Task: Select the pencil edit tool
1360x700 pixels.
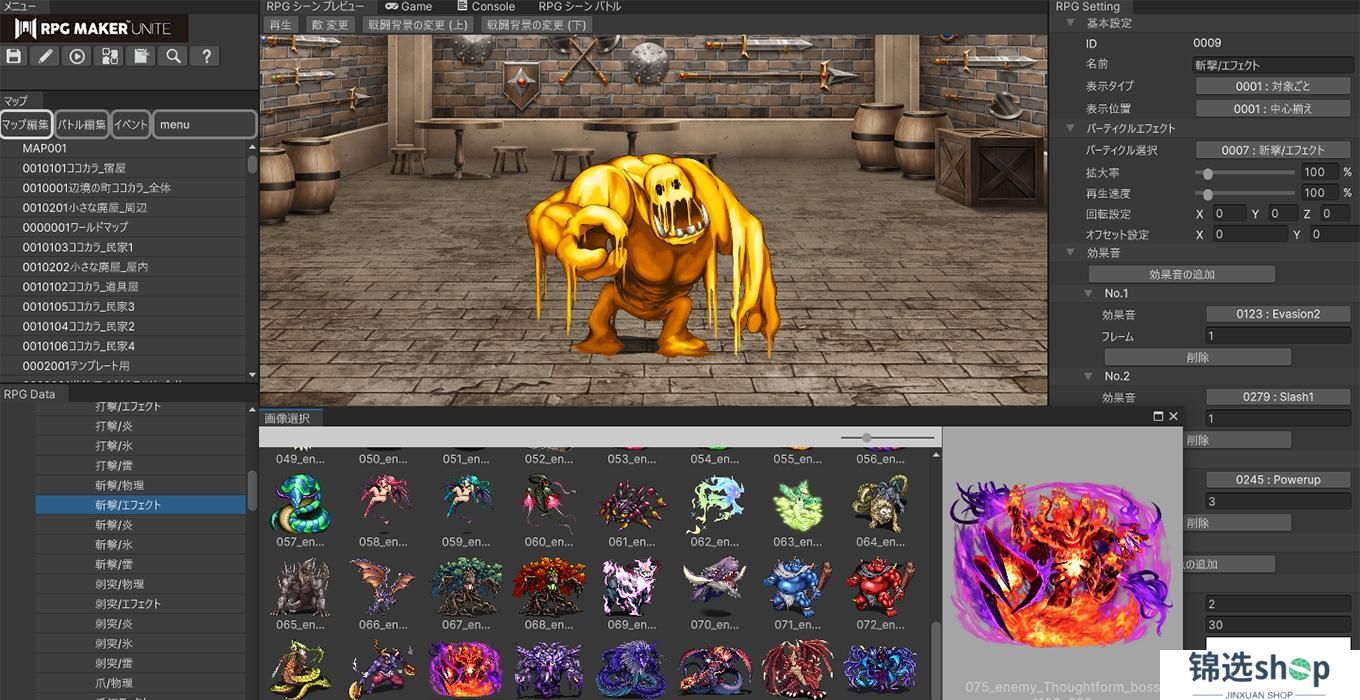Action: coord(46,56)
